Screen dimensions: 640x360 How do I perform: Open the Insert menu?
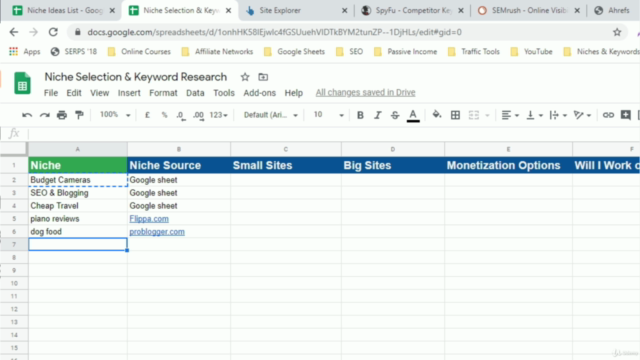coord(129,93)
